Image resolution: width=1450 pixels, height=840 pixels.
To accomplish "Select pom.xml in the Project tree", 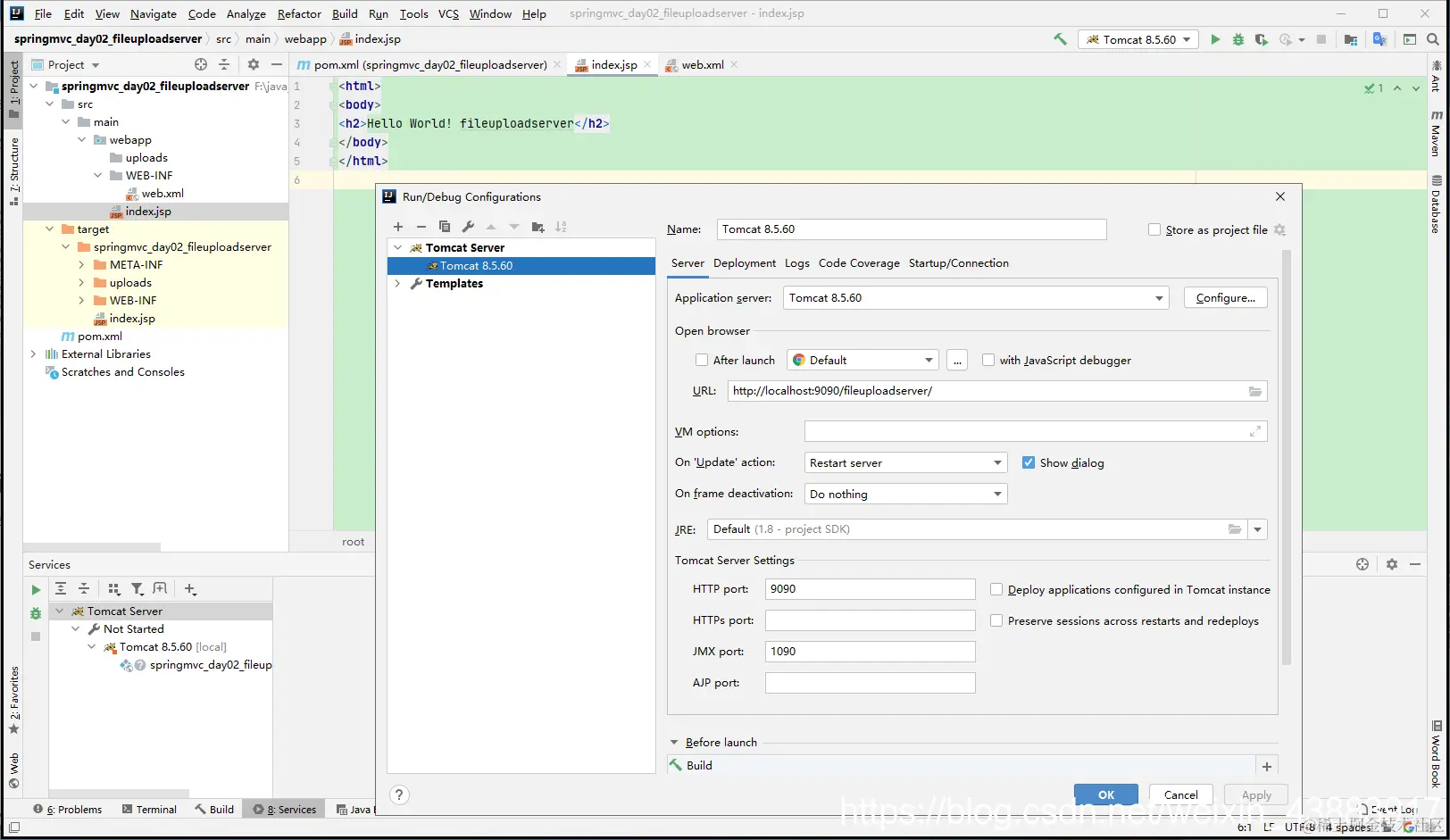I will point(99,337).
